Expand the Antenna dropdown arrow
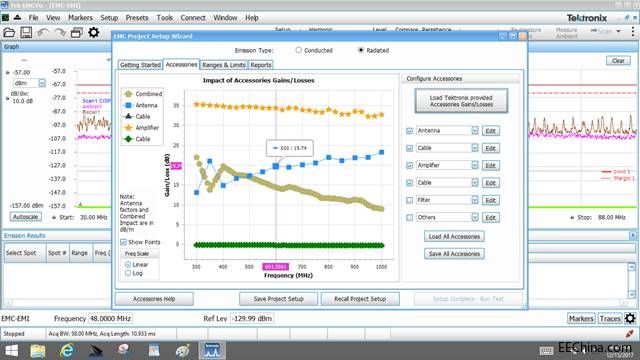The image size is (640, 360). tap(475, 131)
